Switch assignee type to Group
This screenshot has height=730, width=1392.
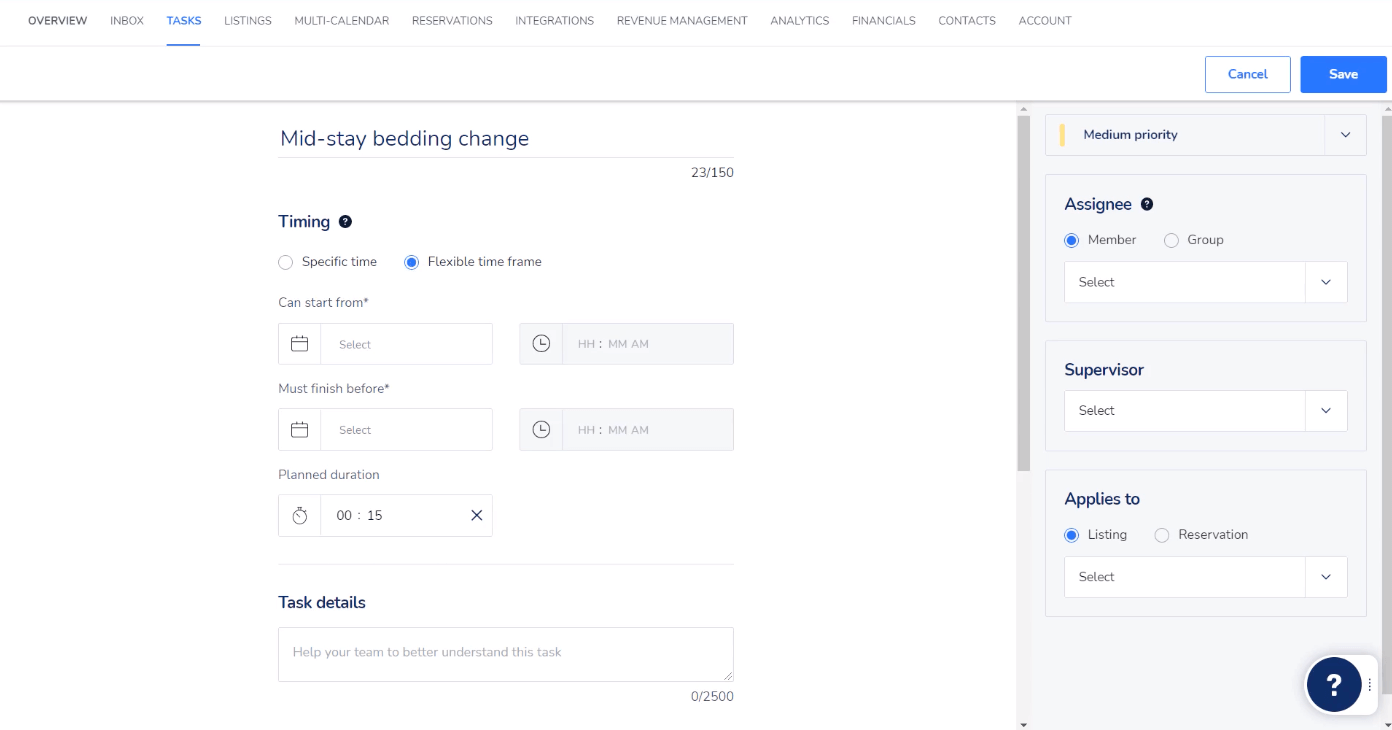click(x=1170, y=239)
